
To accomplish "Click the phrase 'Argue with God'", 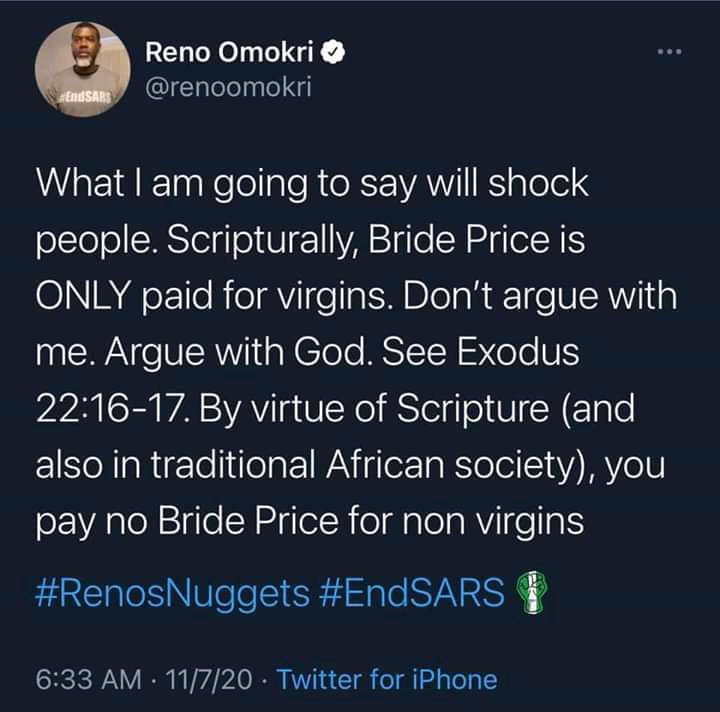I will (236, 353).
